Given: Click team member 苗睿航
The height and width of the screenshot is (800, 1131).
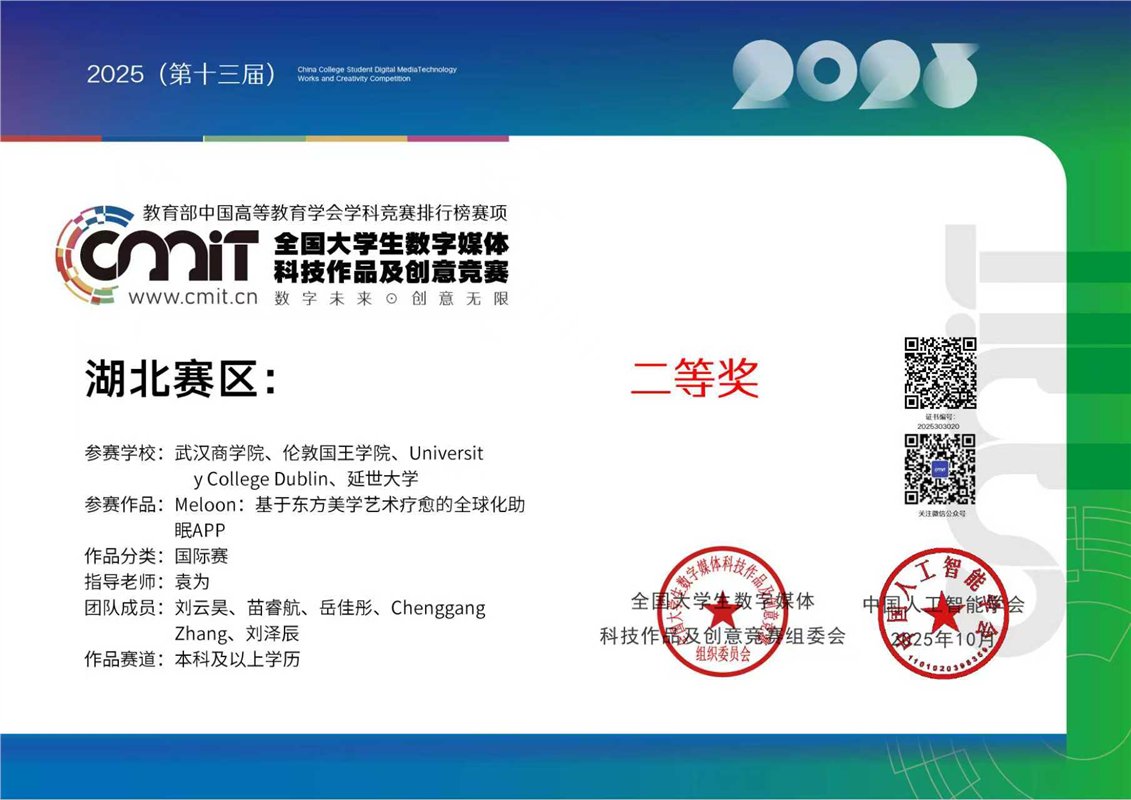Looking at the screenshot, I should point(273,608).
